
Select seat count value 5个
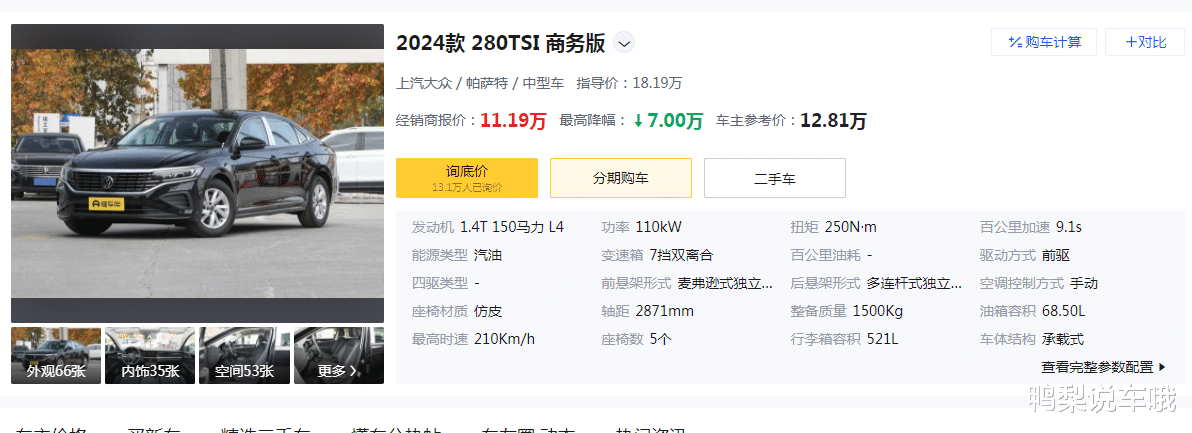click(x=661, y=340)
